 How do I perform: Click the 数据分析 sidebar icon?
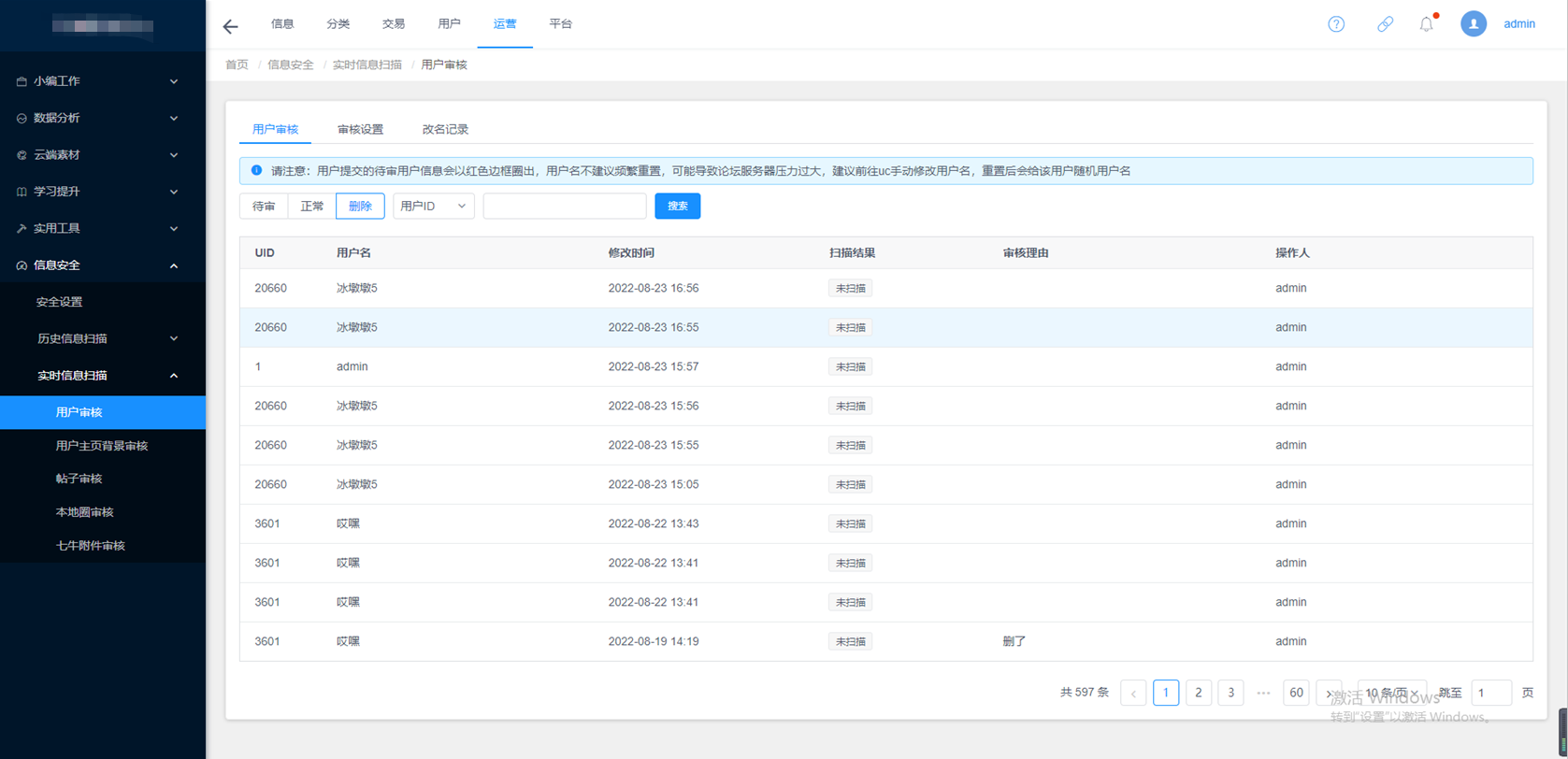pos(22,119)
